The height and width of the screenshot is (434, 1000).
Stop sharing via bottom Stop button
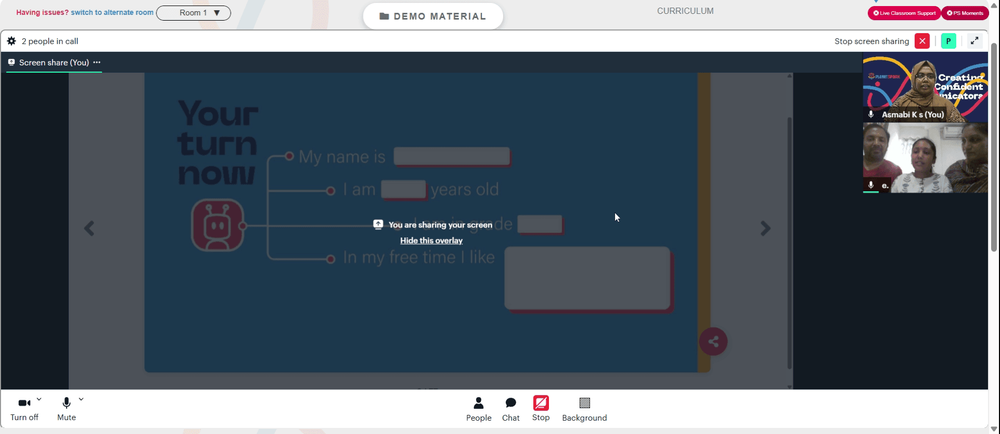click(x=541, y=409)
